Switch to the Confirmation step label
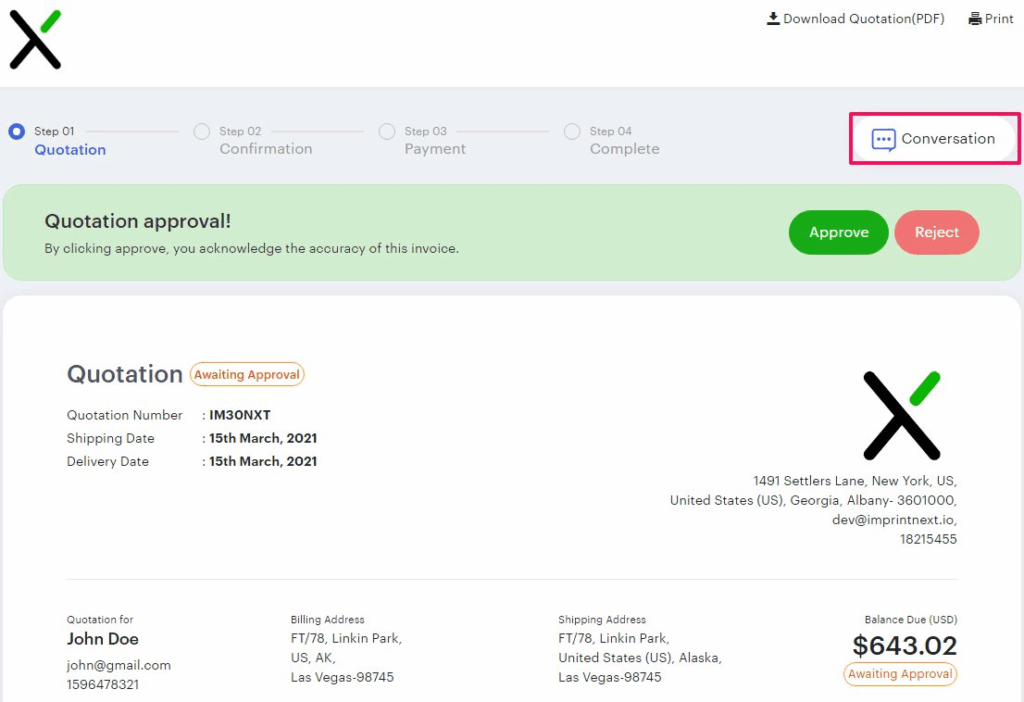Viewport: 1024px width, 702px height. pos(266,149)
